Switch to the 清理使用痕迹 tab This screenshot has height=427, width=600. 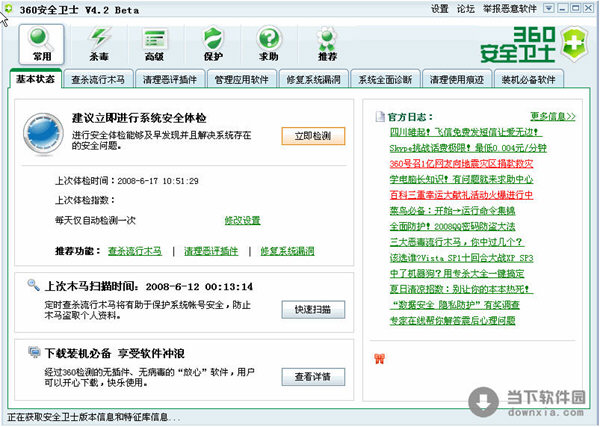(457, 80)
